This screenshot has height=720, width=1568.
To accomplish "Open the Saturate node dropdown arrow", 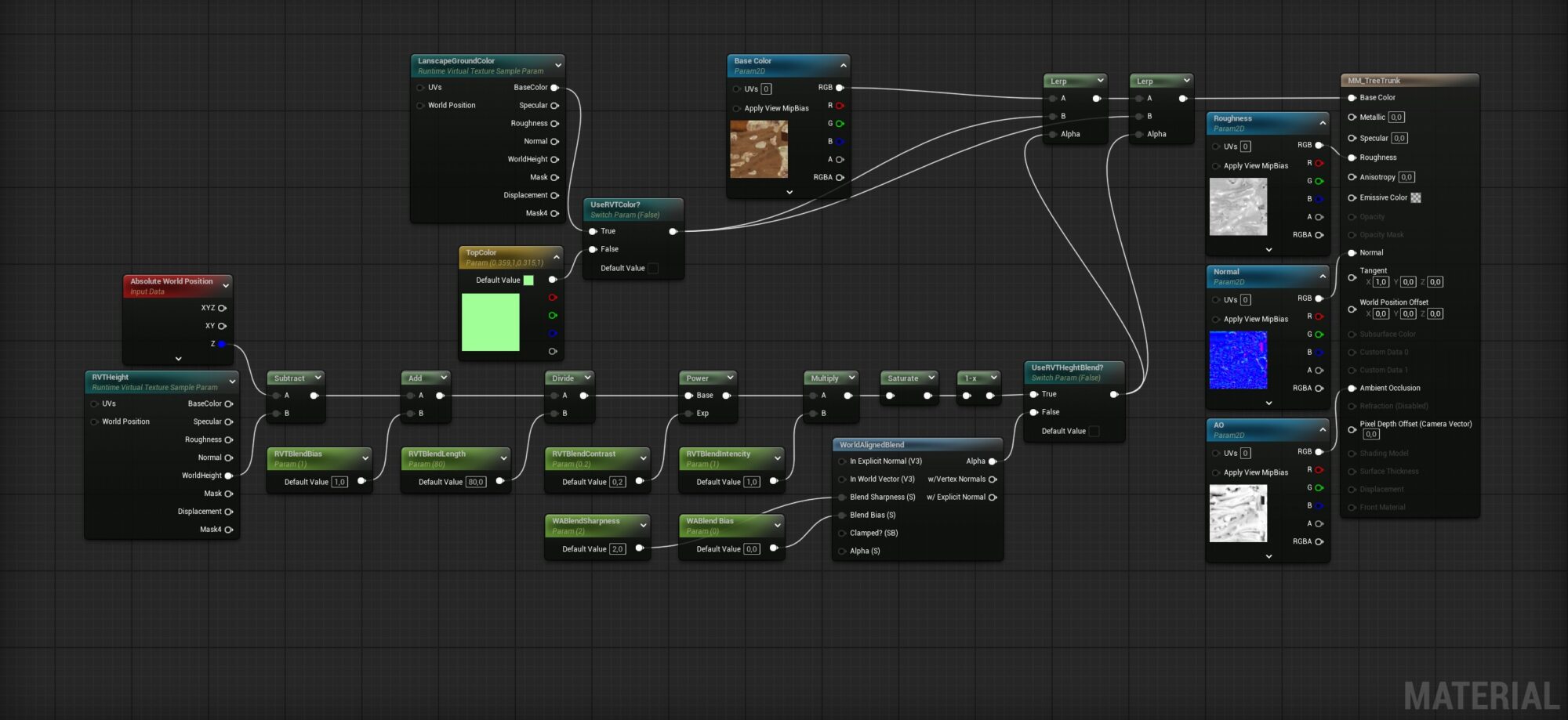I will tap(930, 378).
